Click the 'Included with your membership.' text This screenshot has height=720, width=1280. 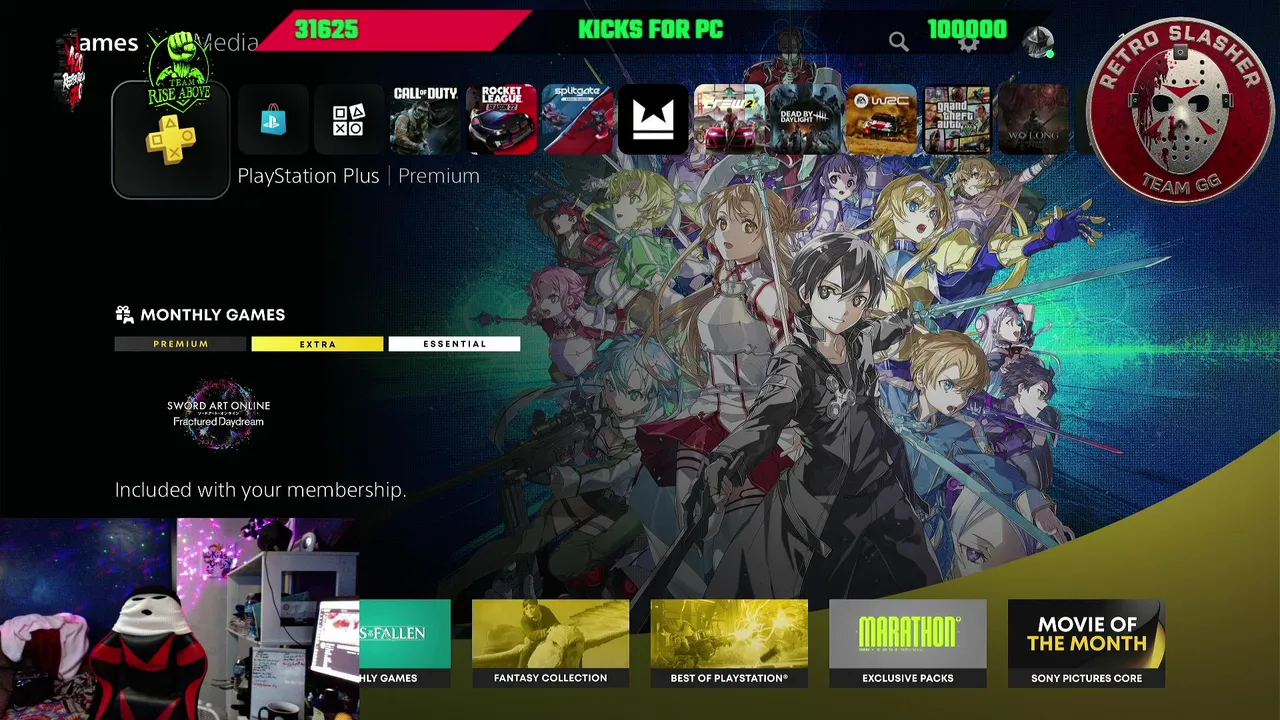[x=260, y=490]
